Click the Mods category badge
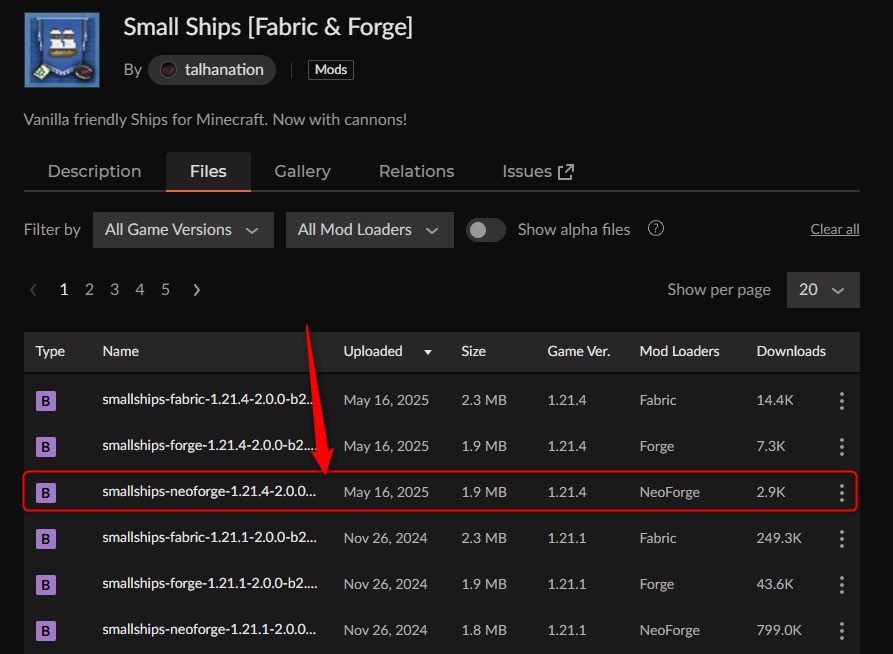893x654 pixels. 330,69
